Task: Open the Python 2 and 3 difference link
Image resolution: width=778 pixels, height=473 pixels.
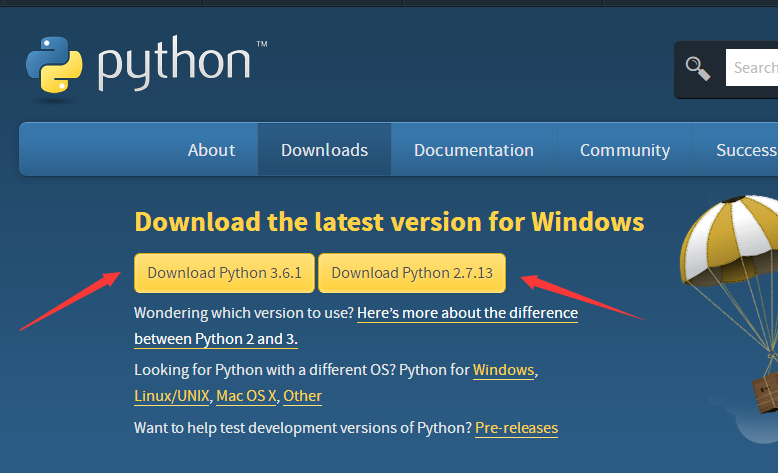Action: [x=467, y=313]
